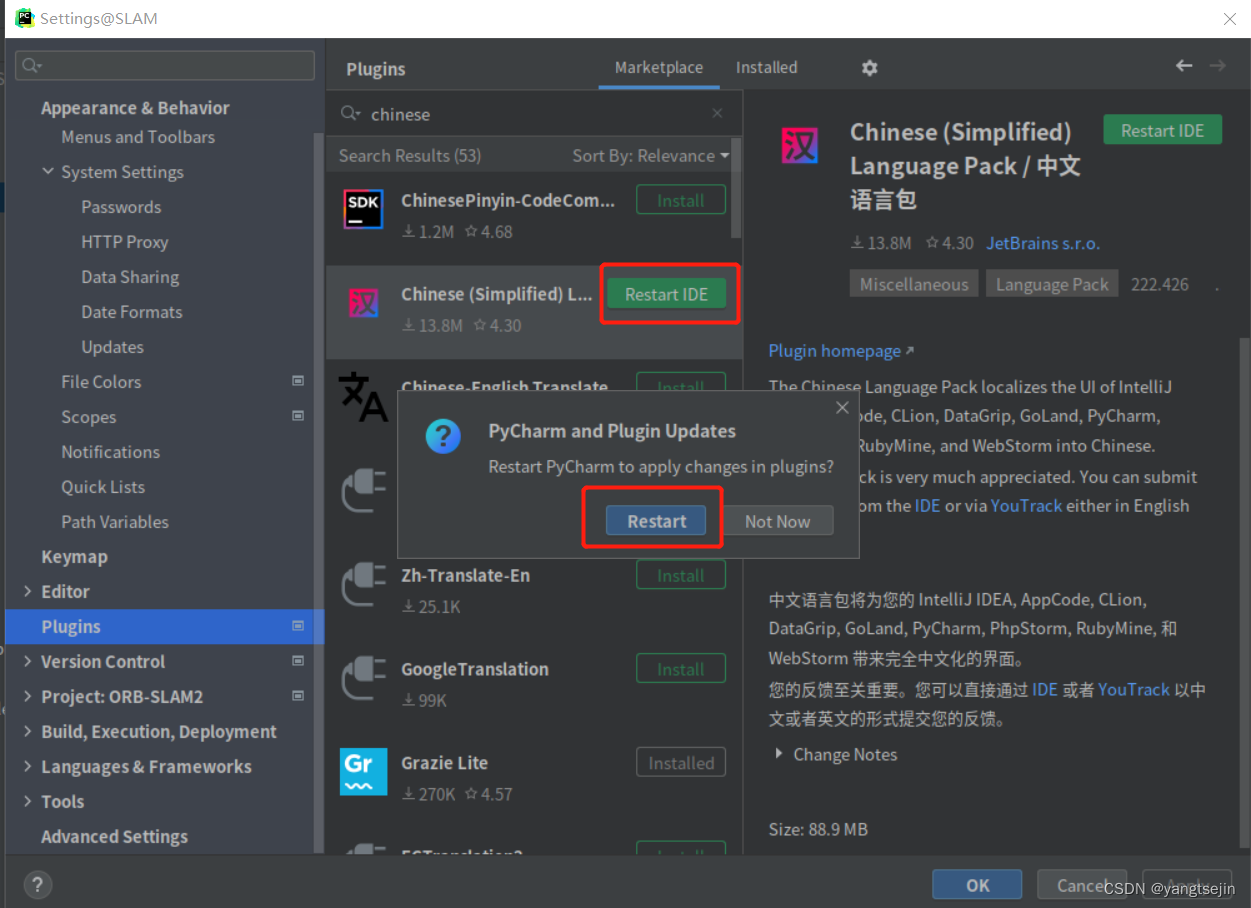Expand the Editor settings node
Image resolution: width=1251 pixels, height=908 pixels.
pos(28,592)
